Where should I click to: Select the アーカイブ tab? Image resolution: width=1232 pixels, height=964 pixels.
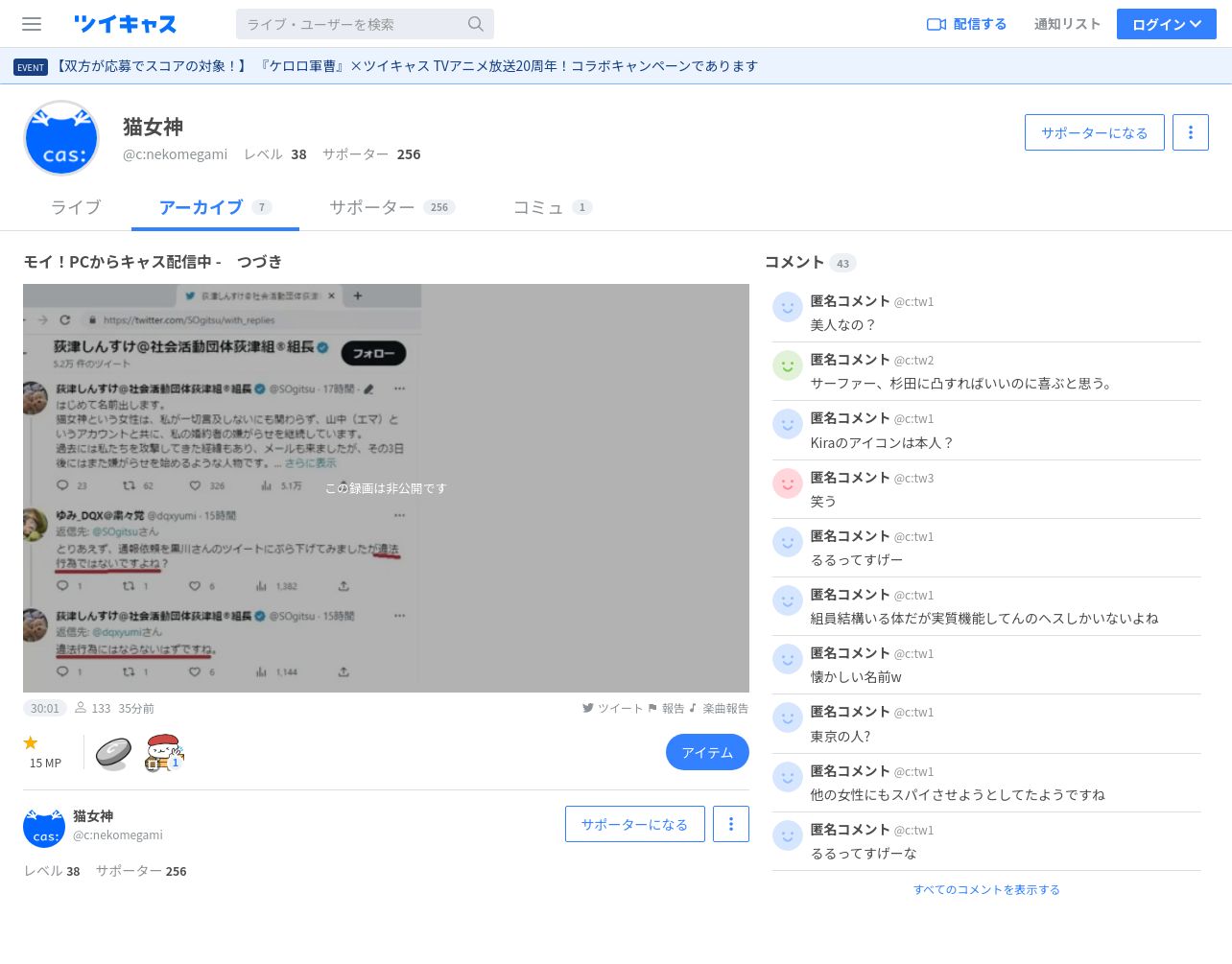[x=215, y=207]
